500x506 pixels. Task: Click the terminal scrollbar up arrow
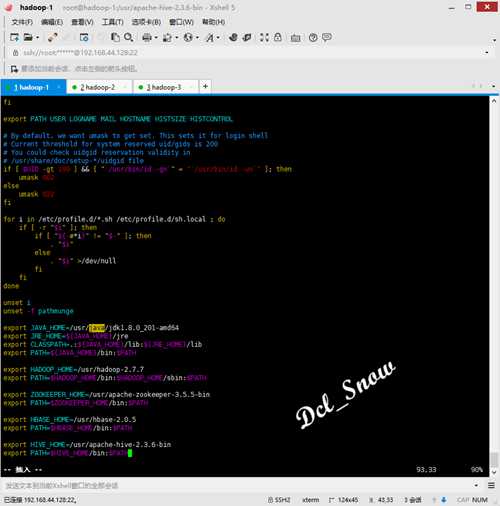pyautogui.click(x=494, y=101)
